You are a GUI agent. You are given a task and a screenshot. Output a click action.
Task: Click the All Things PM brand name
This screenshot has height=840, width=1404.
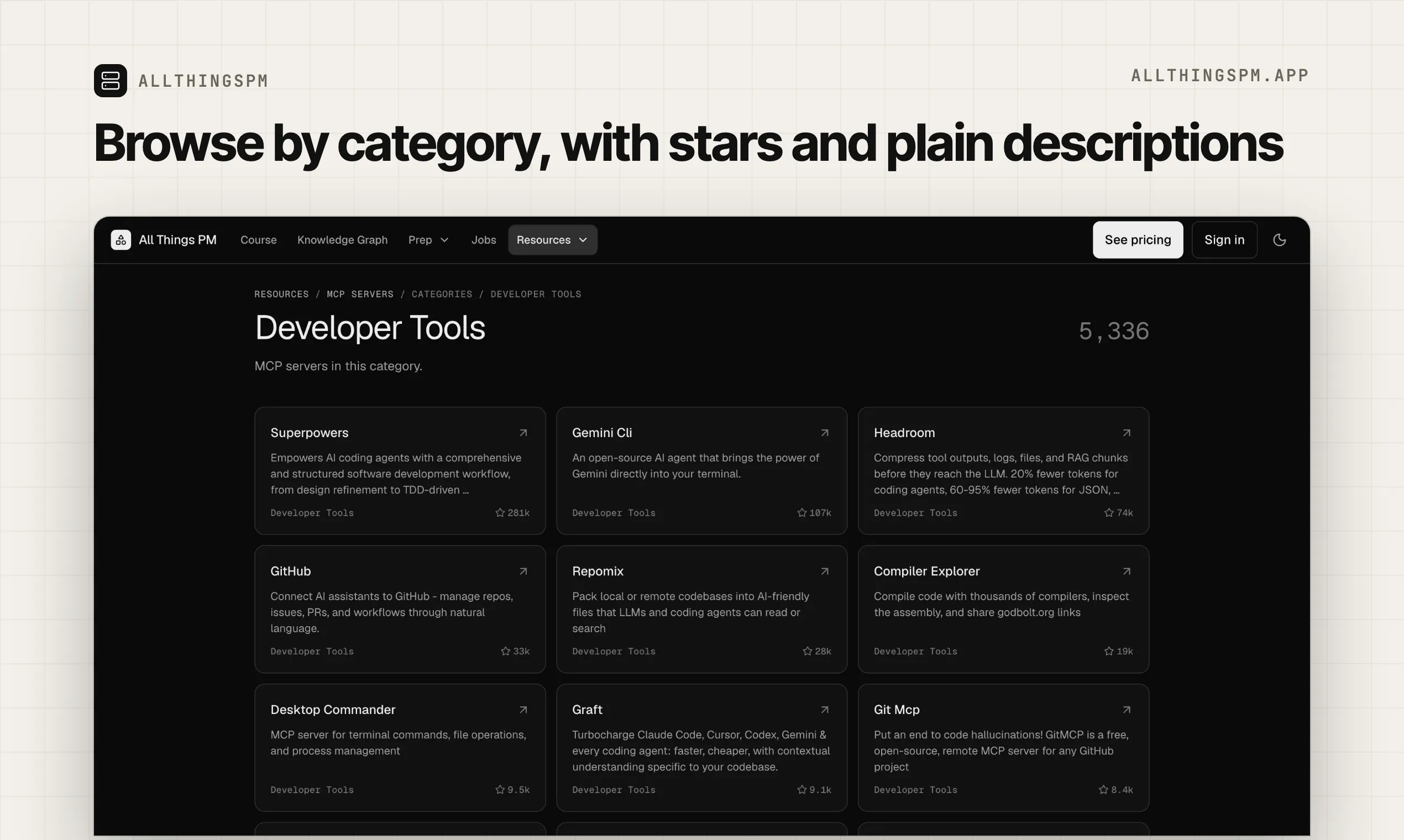point(178,240)
